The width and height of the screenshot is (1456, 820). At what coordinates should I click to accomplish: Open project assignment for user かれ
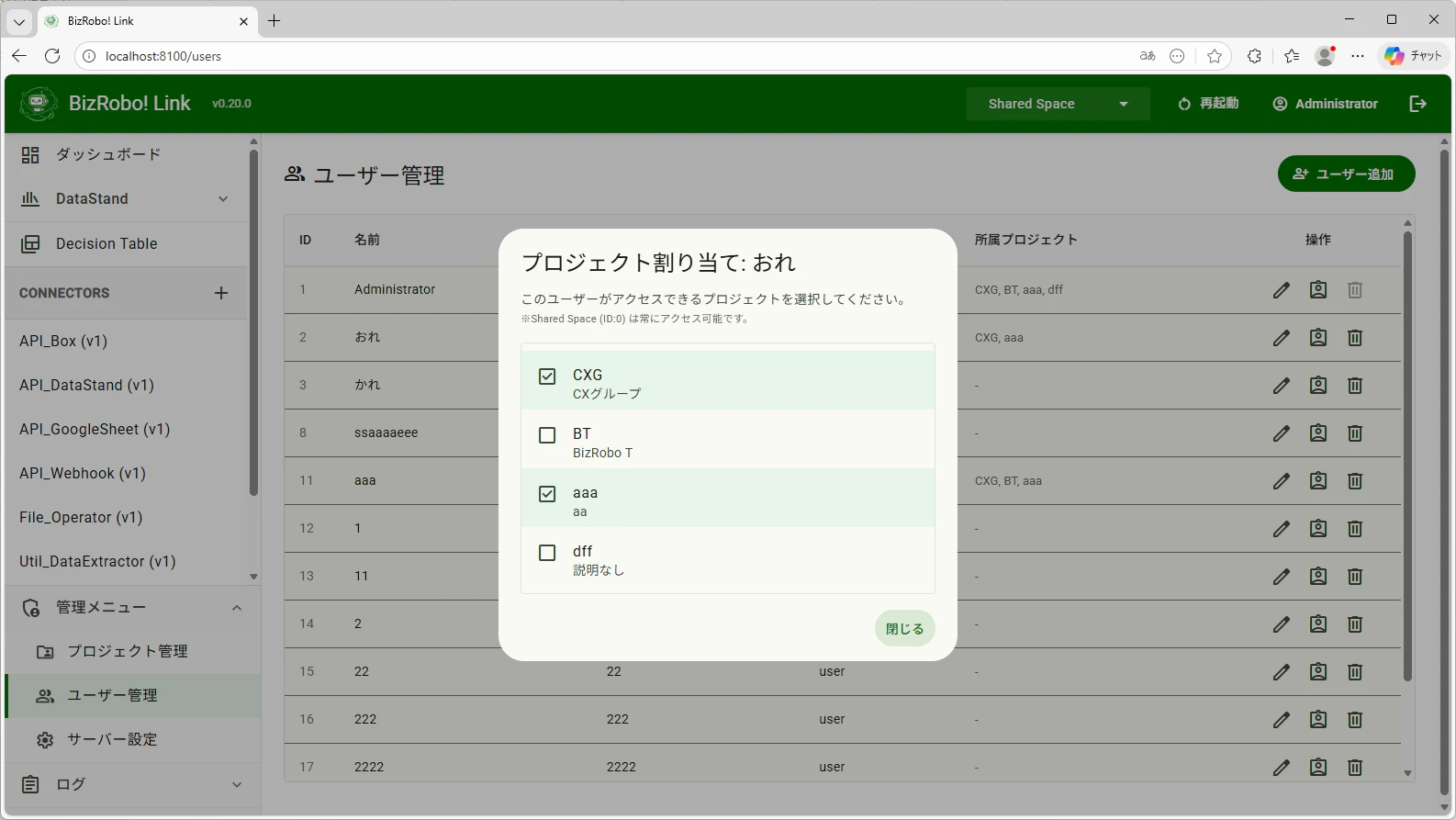pos(1318,386)
